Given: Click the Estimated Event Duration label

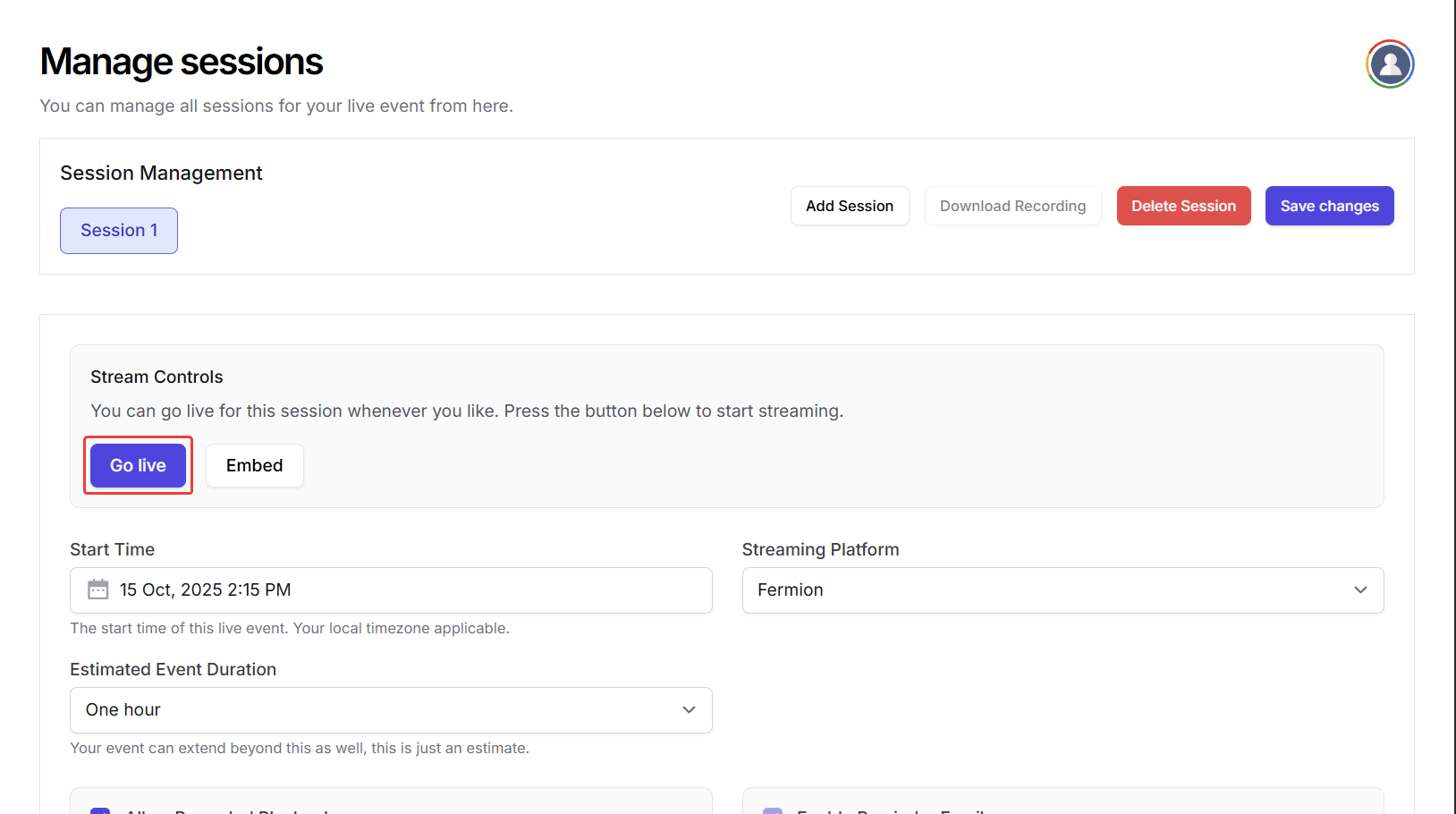Looking at the screenshot, I should tap(174, 670).
